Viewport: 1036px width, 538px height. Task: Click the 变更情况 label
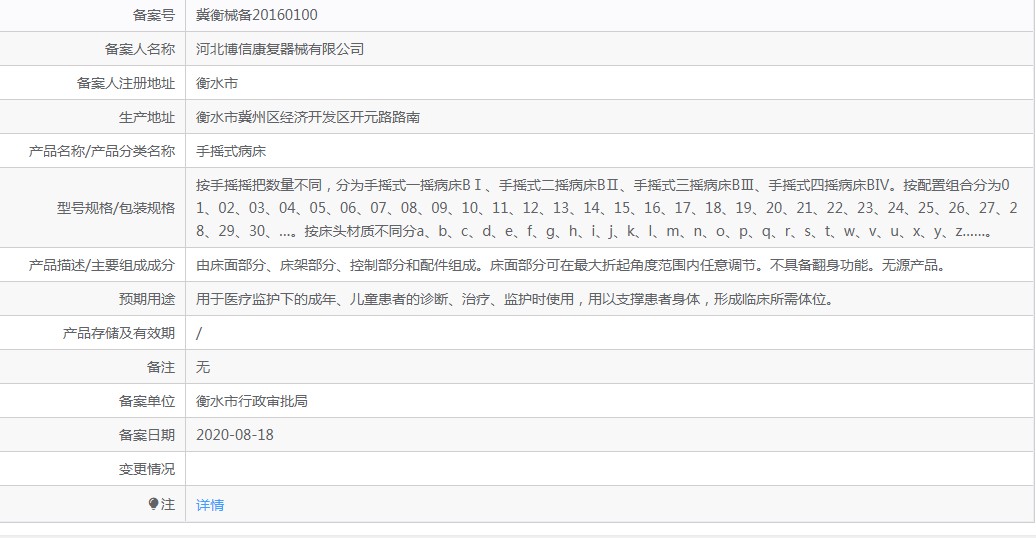(x=147, y=469)
